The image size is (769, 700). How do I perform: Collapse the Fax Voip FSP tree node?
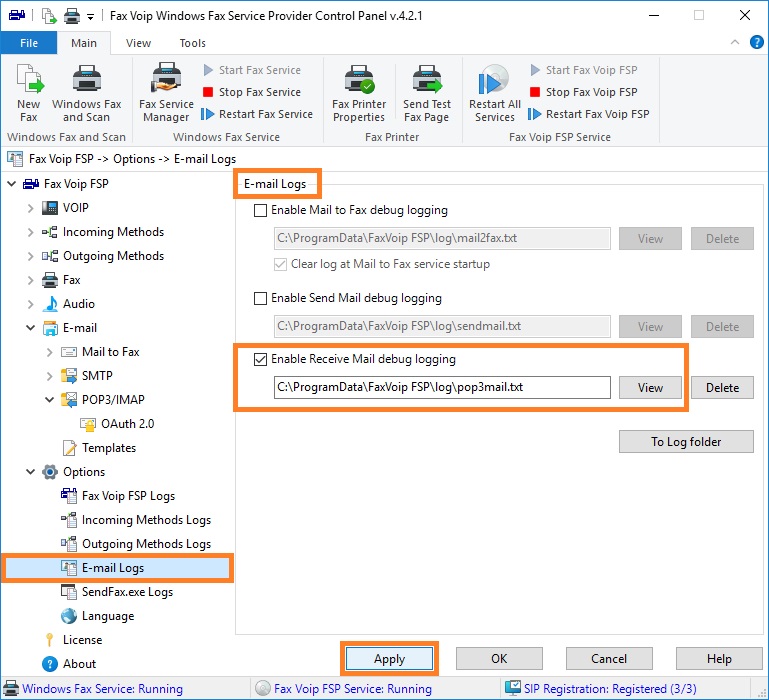point(12,184)
